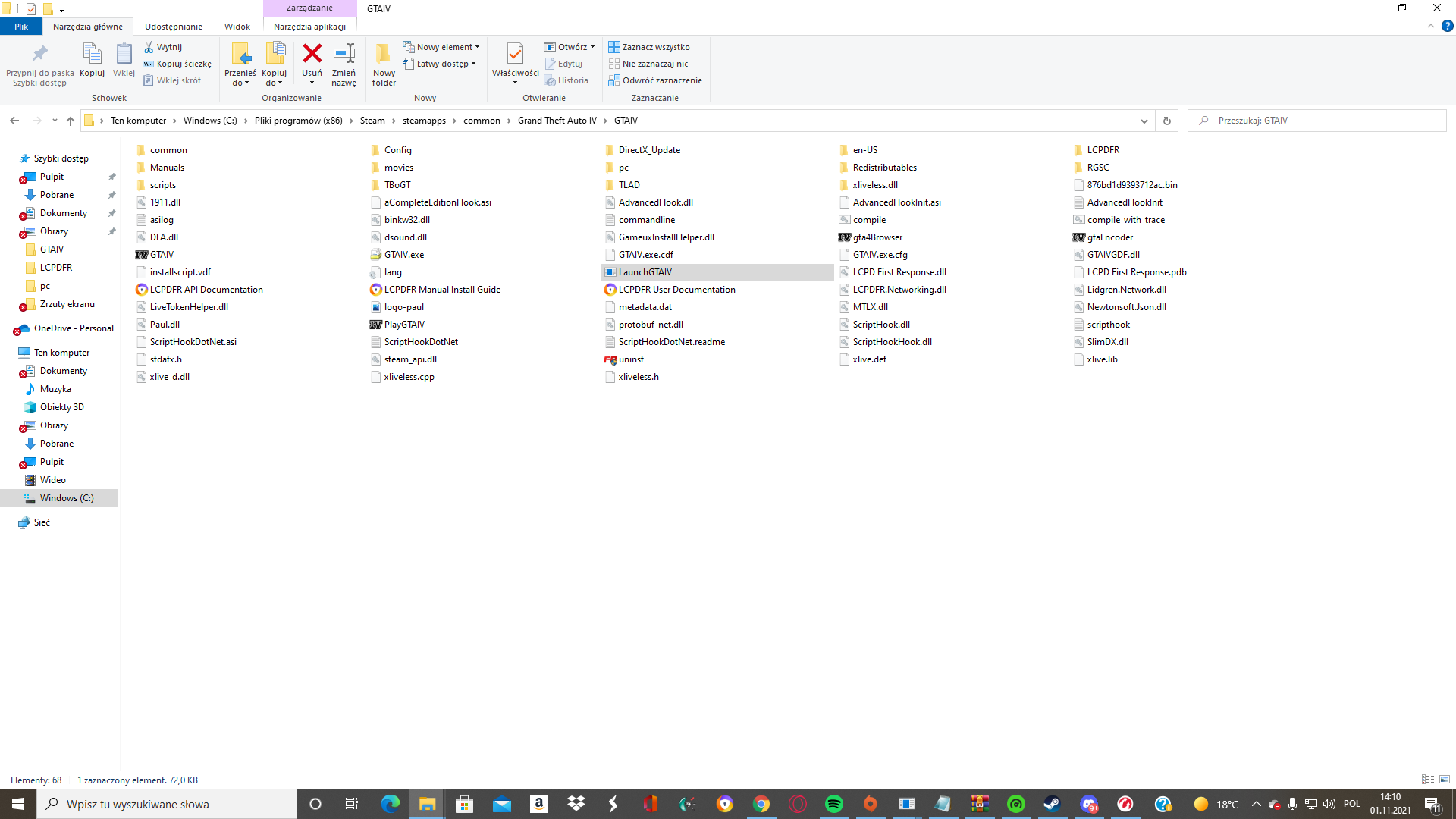Open Właściwości properties icon

tap(515, 55)
